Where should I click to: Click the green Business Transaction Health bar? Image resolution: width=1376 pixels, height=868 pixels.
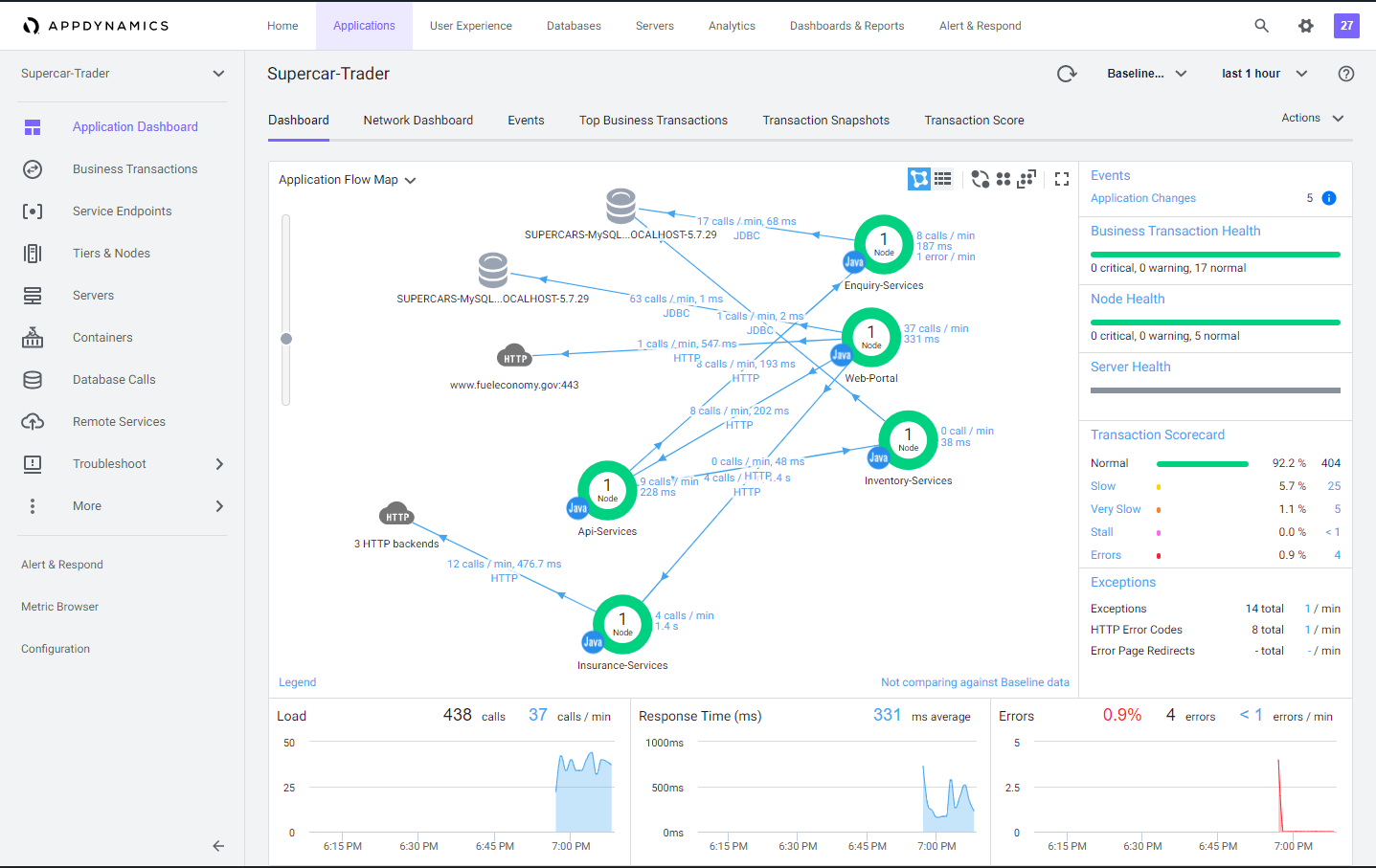click(x=1215, y=255)
